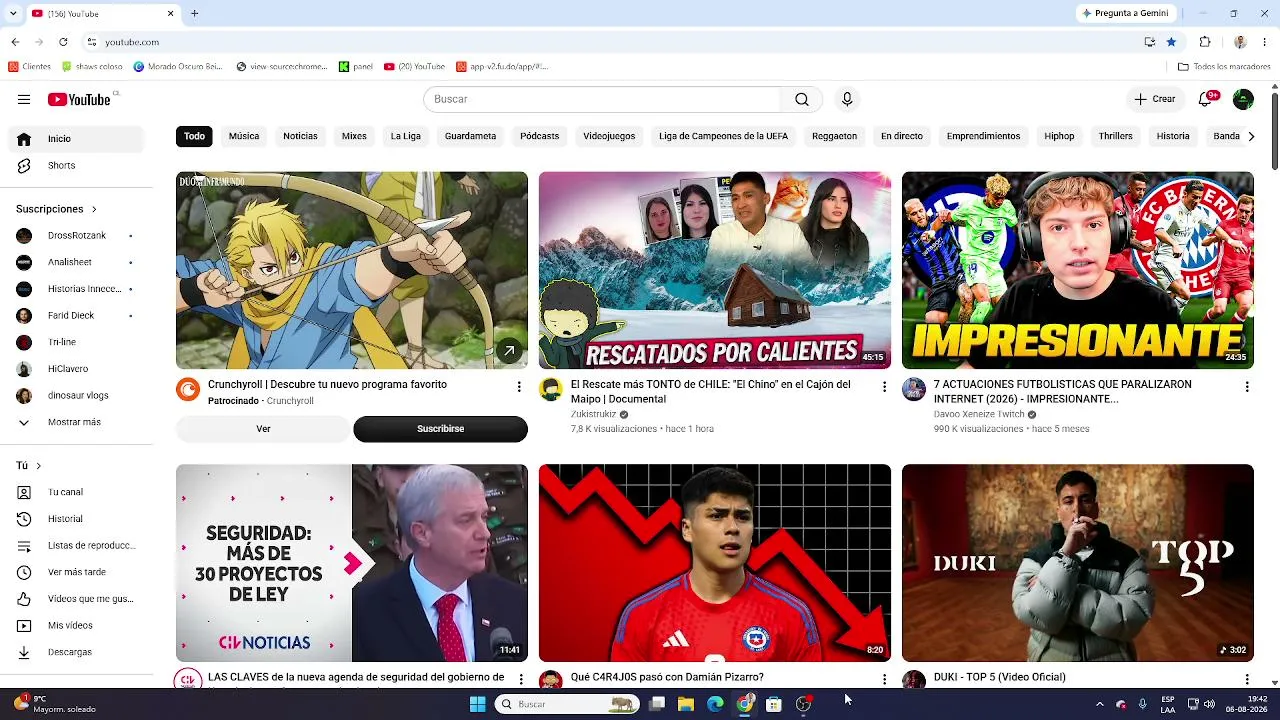Expand the Suscripciones section chevron
This screenshot has width=1280, height=720.
pos(94,209)
